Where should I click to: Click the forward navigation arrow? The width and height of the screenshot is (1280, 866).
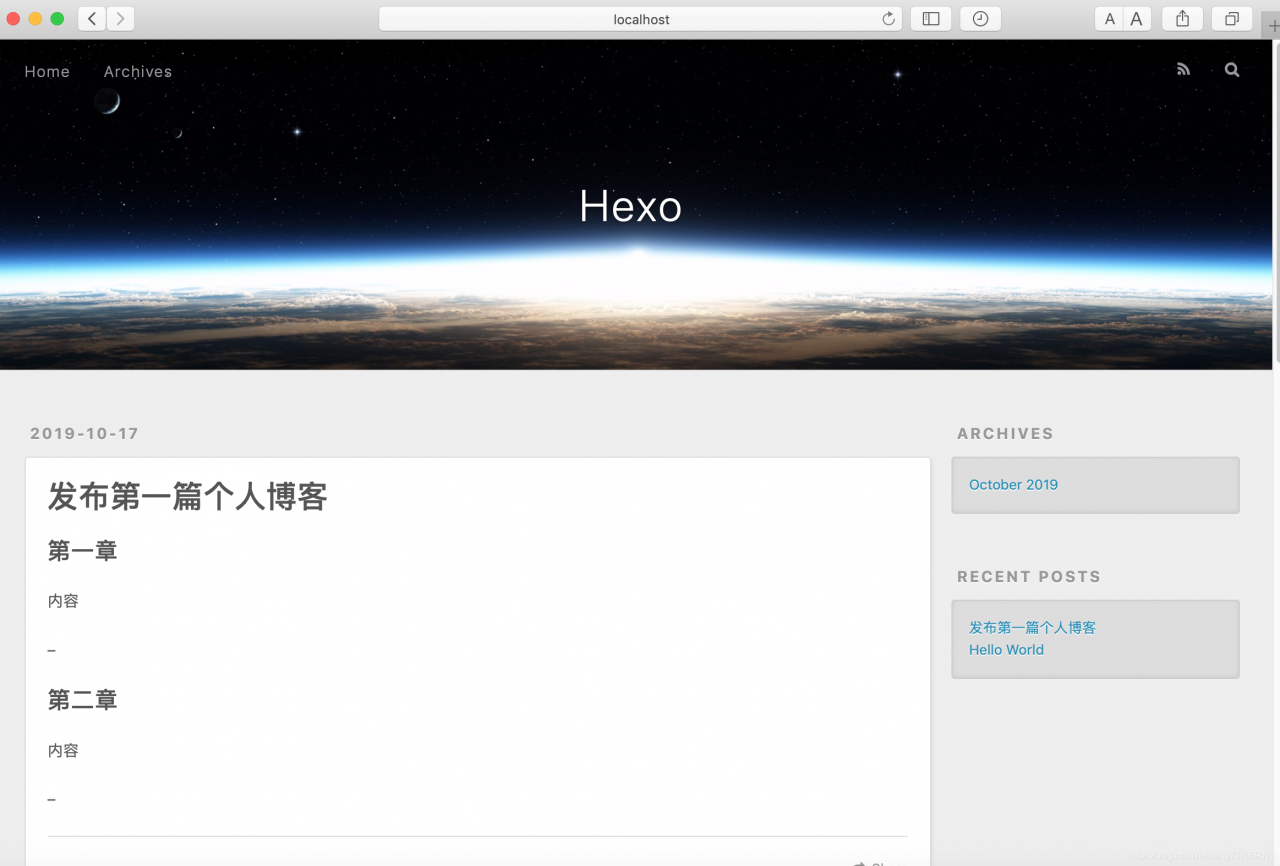pyautogui.click(x=120, y=18)
